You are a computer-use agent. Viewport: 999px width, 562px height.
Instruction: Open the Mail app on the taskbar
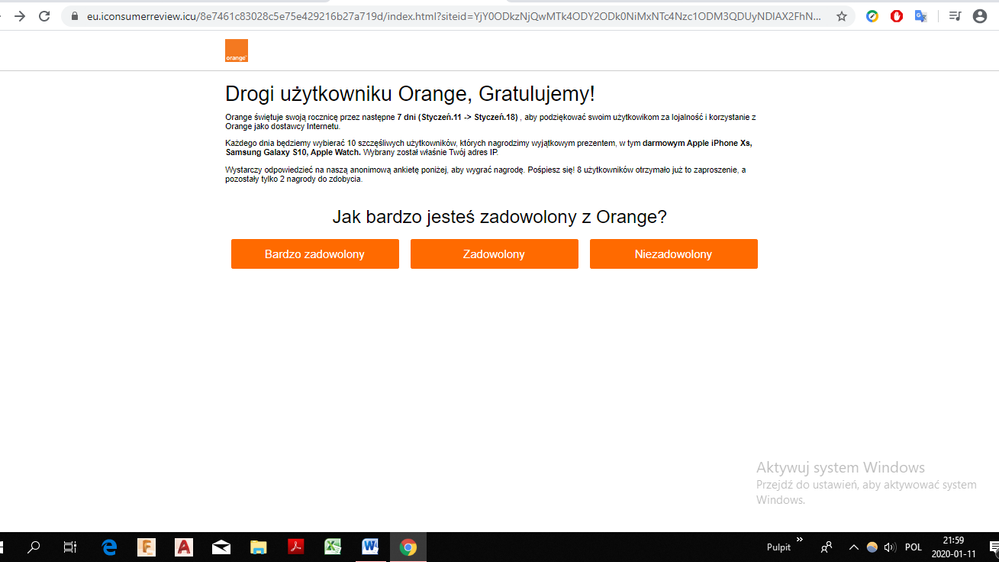221,547
